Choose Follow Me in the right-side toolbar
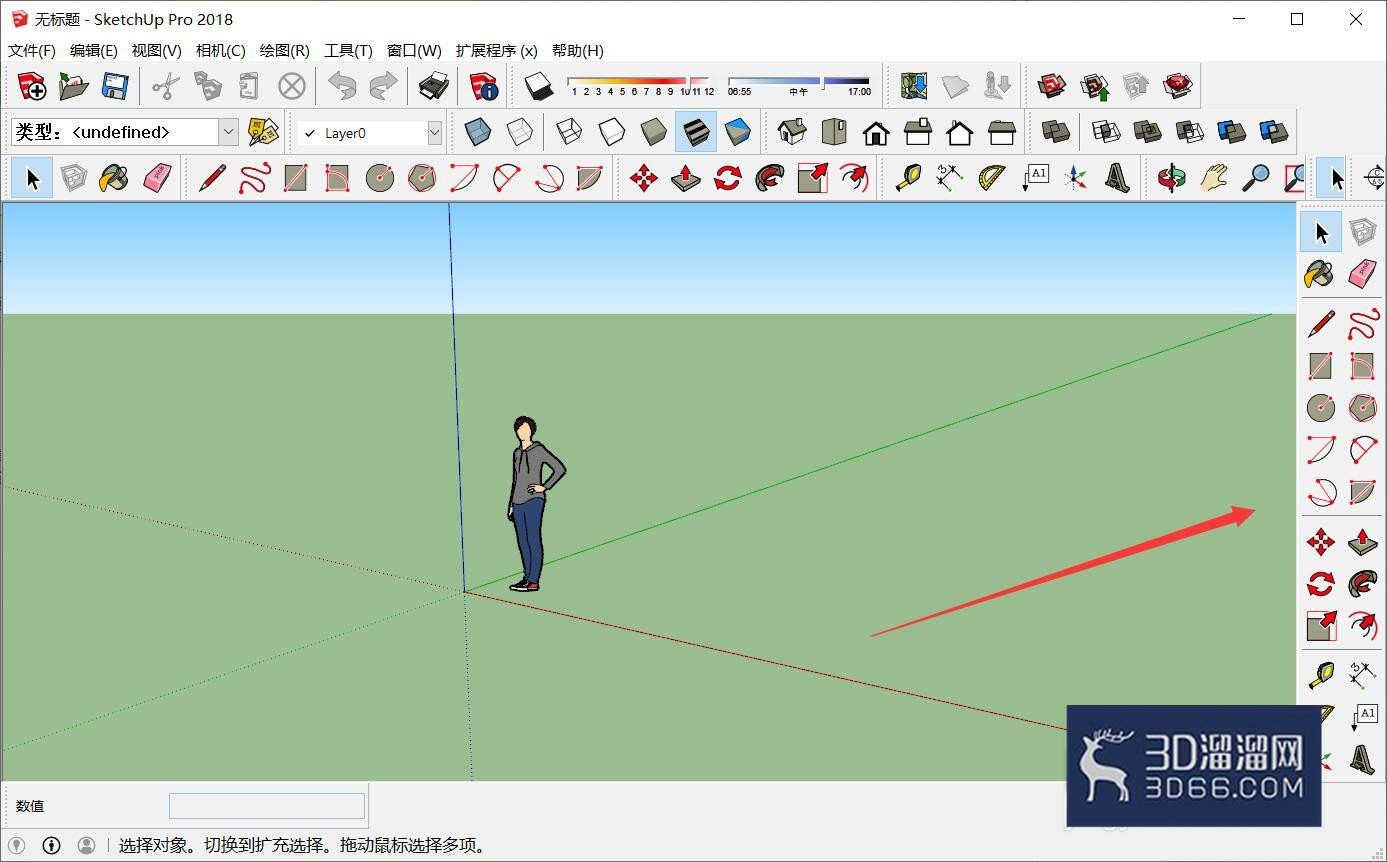 1362,584
